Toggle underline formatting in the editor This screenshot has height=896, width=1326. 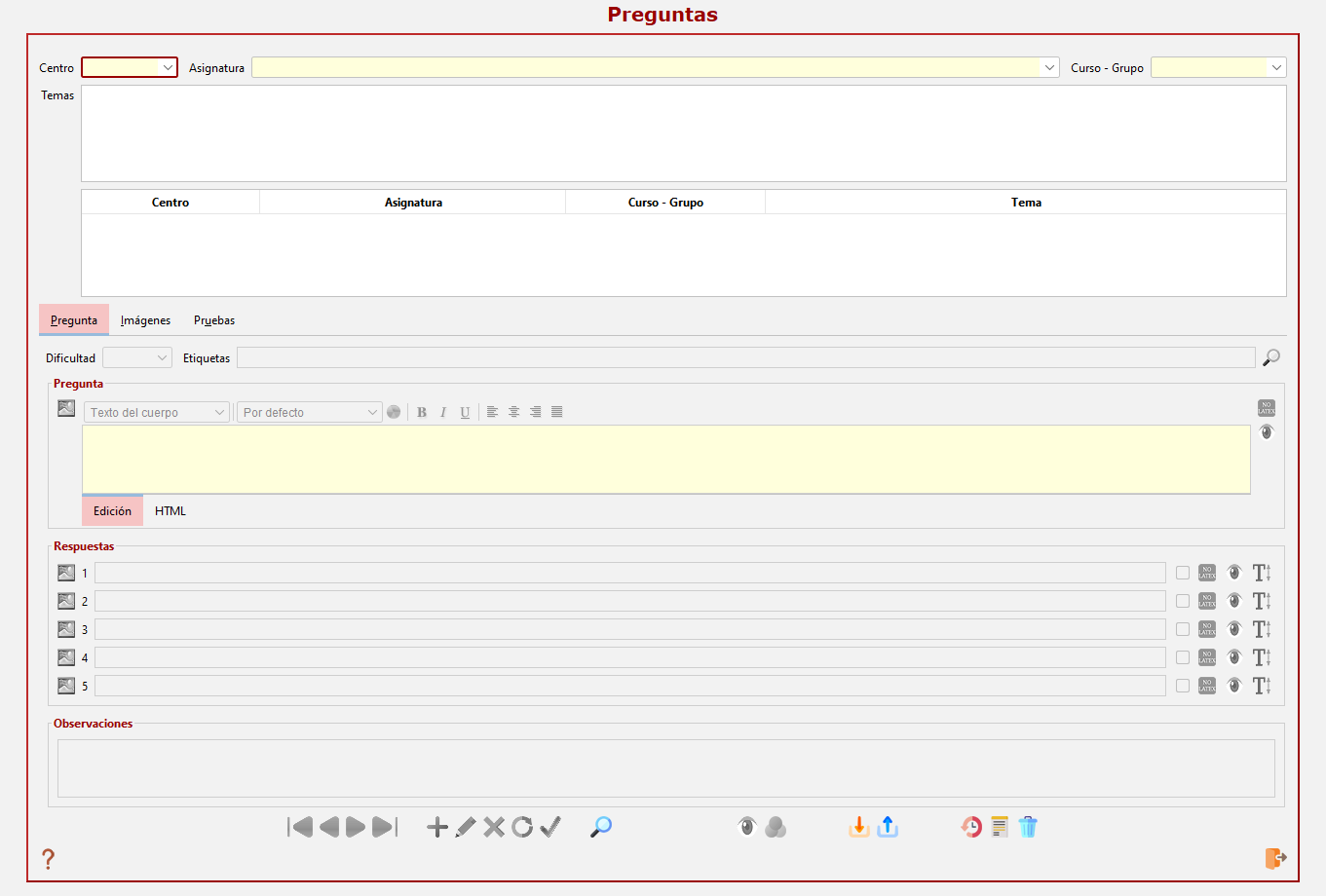click(465, 412)
